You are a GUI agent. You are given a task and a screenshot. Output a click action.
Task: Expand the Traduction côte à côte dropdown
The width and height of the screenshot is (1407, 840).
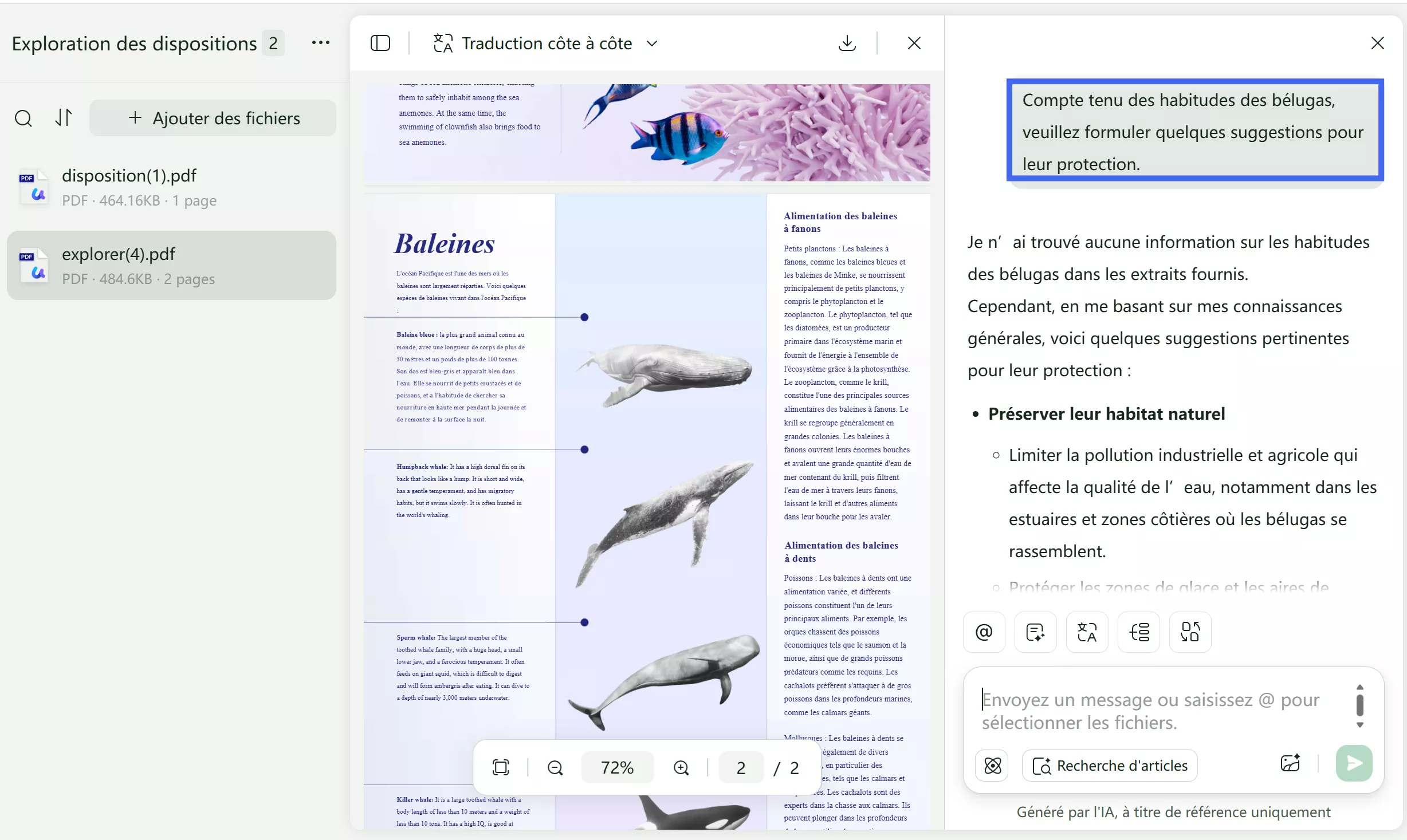coord(652,44)
